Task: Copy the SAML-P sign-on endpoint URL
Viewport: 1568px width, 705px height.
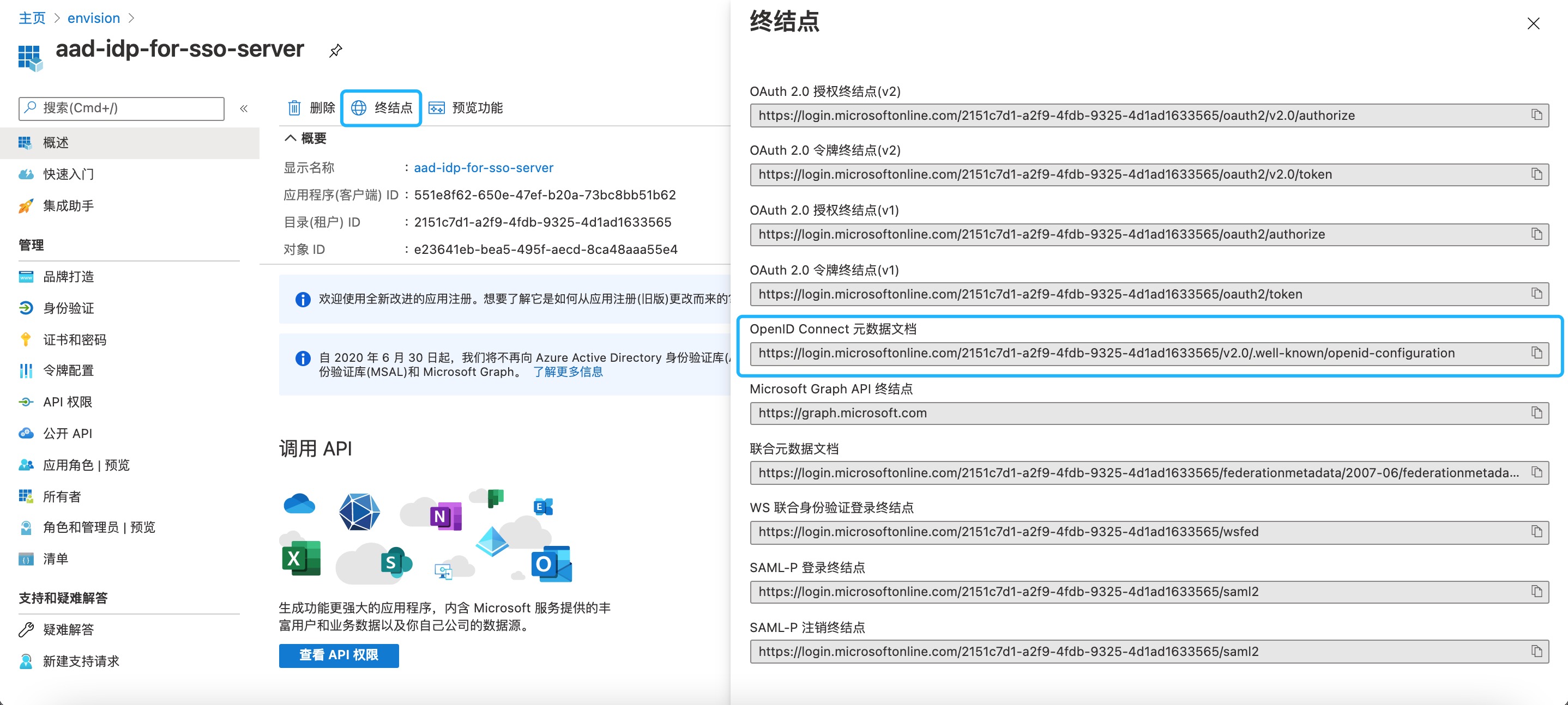Action: [1536, 591]
